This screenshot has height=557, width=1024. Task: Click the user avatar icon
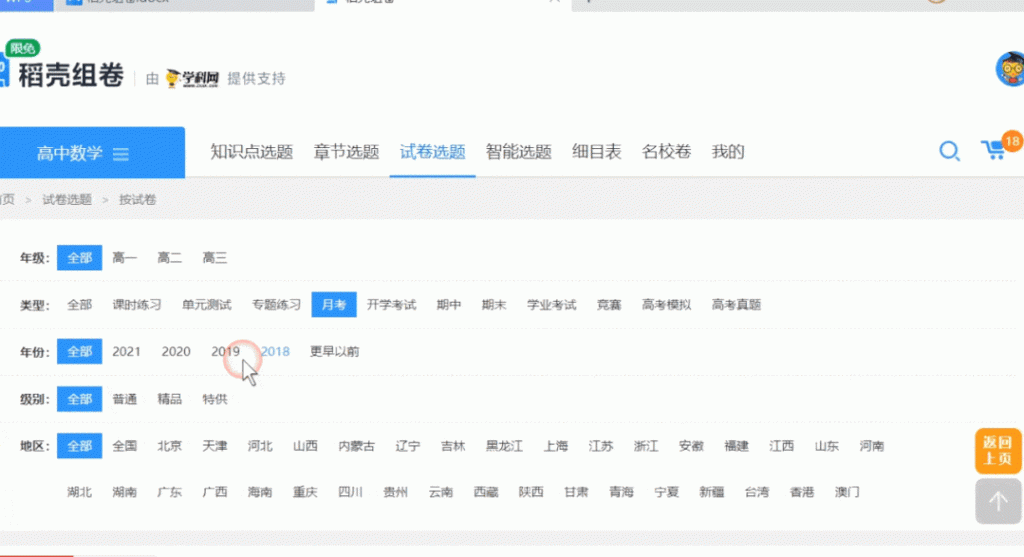[1010, 68]
